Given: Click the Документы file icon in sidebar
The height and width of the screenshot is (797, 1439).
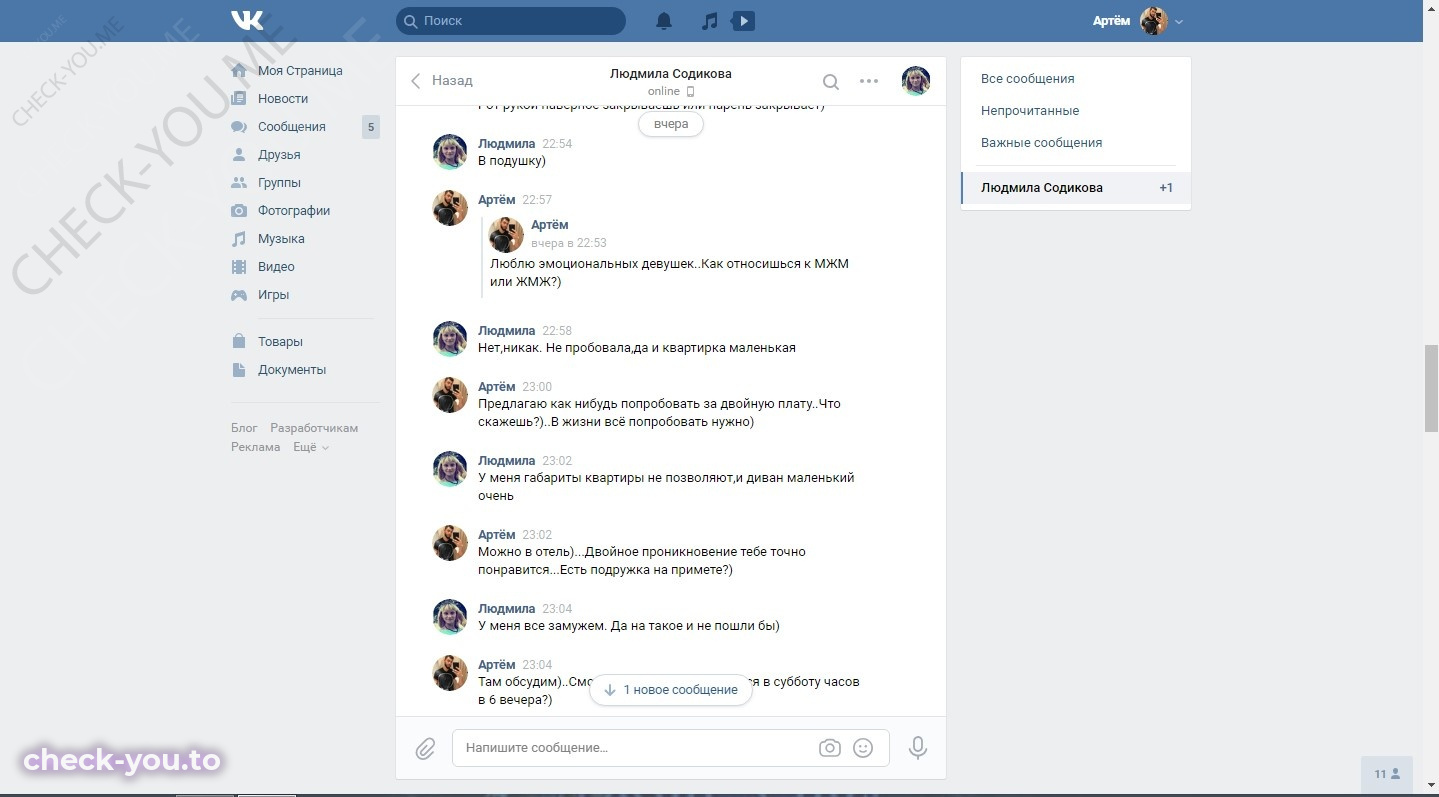Looking at the screenshot, I should click(239, 370).
